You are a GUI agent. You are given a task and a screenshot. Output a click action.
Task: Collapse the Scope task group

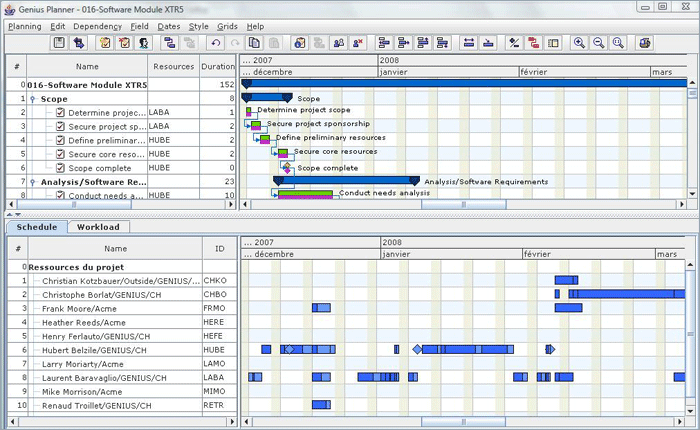pos(33,99)
